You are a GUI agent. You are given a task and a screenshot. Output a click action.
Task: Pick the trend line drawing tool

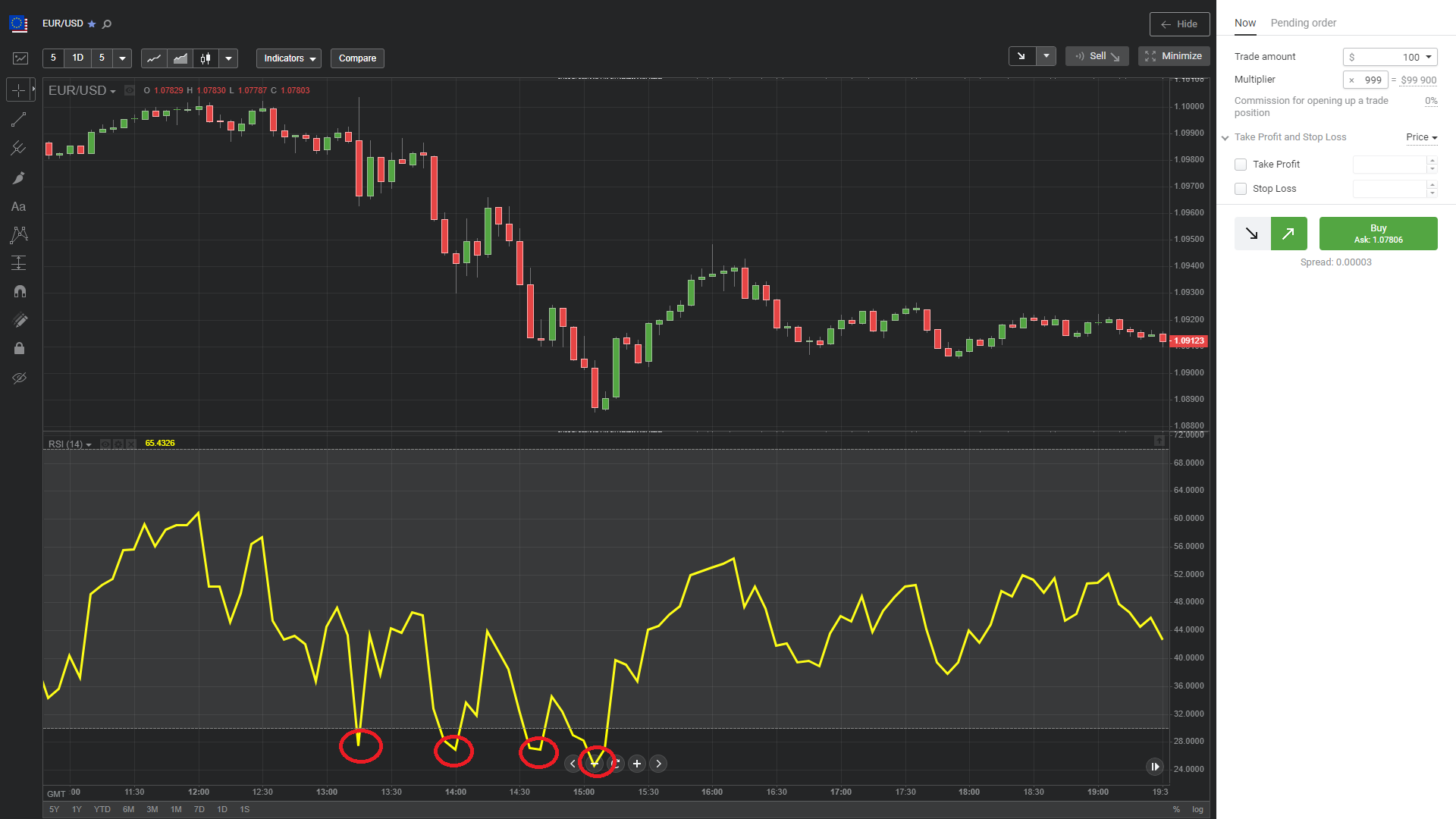tap(19, 120)
